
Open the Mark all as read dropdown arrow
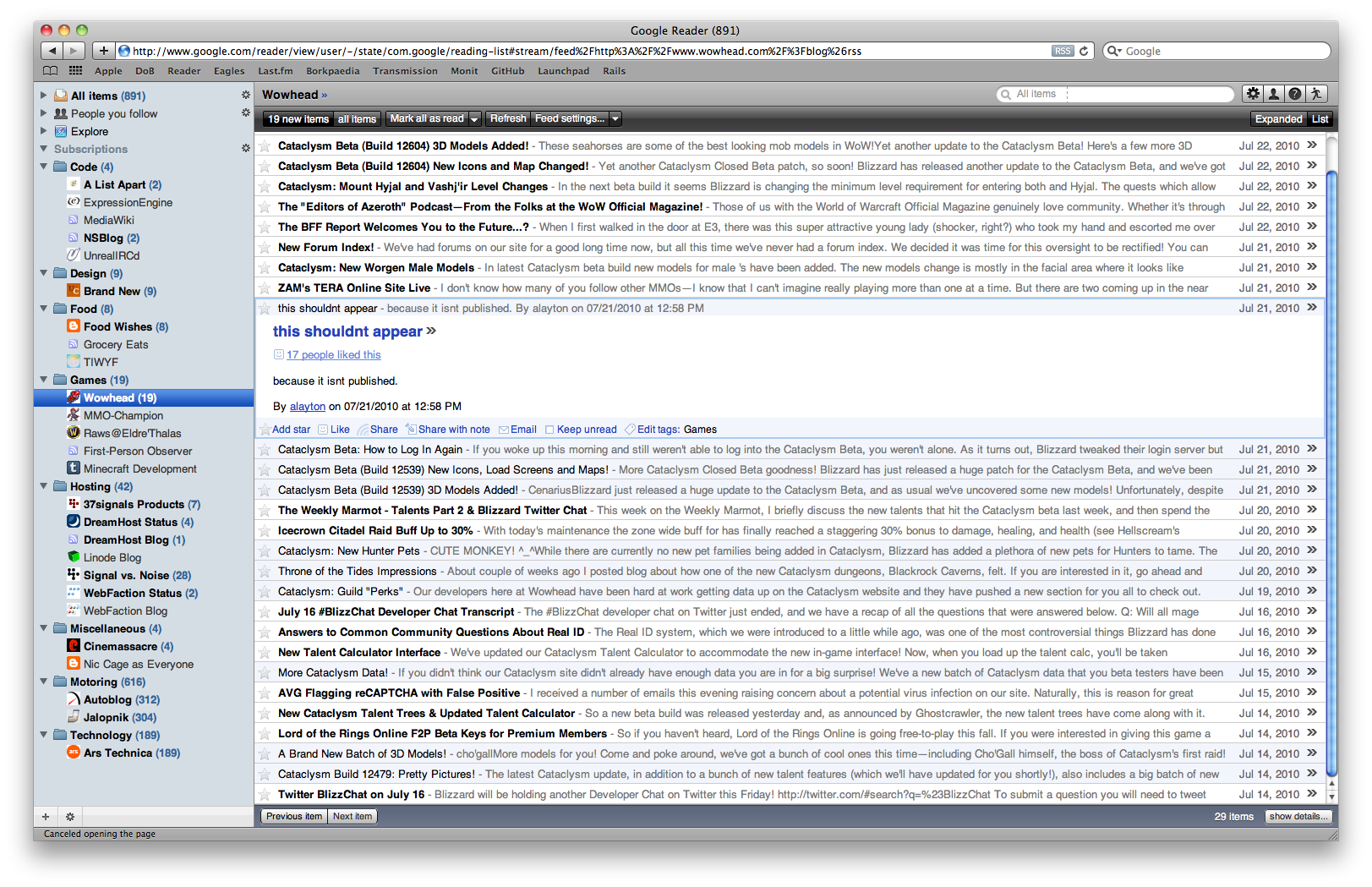tap(474, 119)
